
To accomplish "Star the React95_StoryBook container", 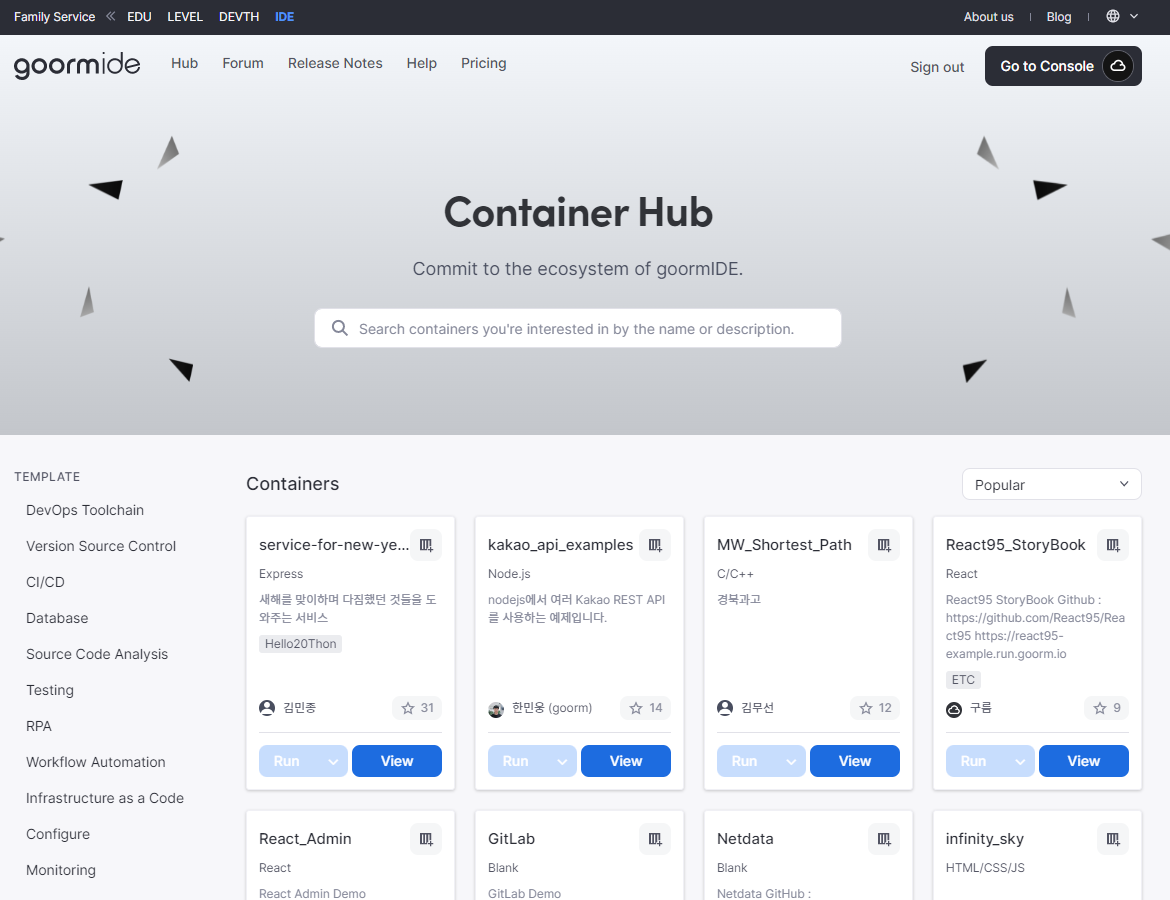I will [x=1107, y=707].
